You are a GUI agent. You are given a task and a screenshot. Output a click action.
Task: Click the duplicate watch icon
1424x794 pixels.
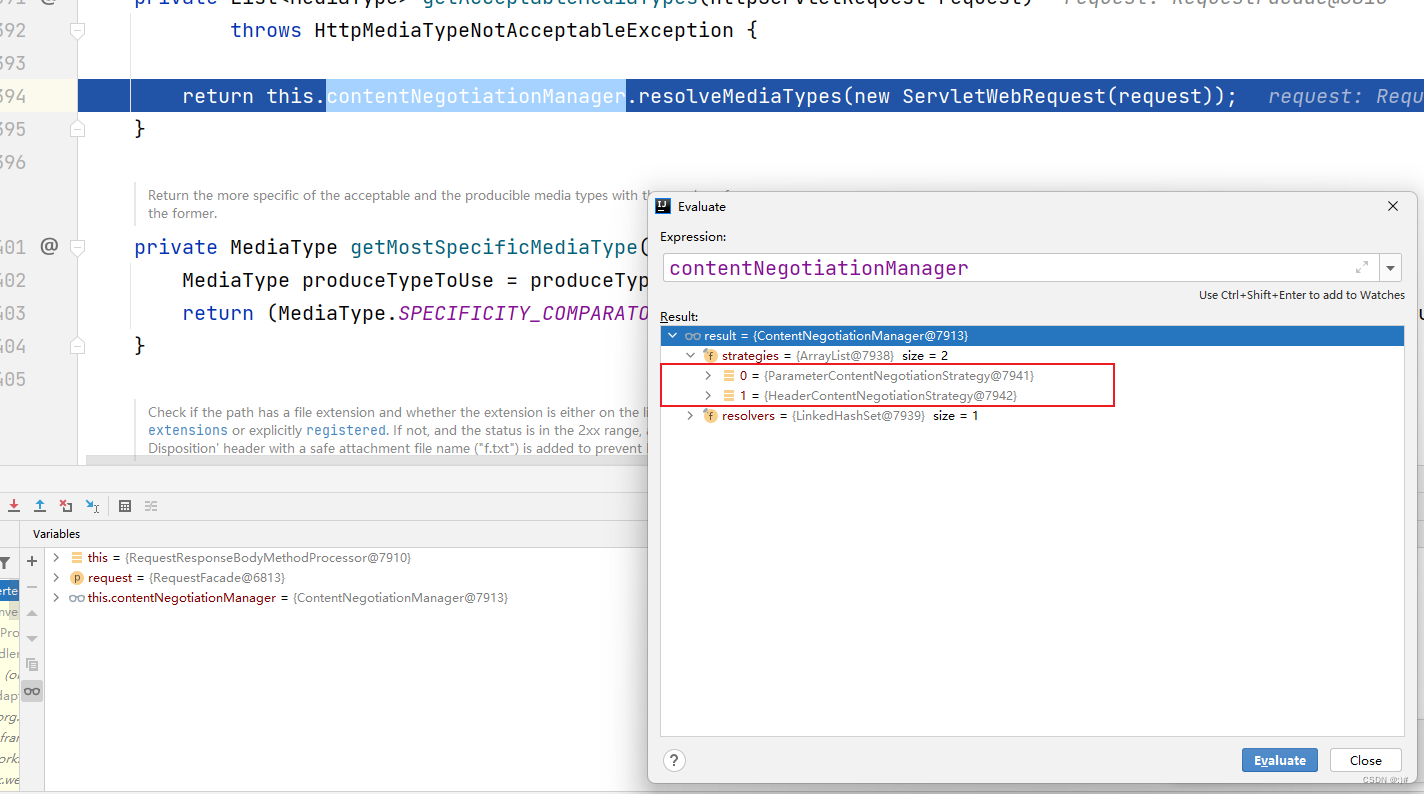(x=32, y=664)
